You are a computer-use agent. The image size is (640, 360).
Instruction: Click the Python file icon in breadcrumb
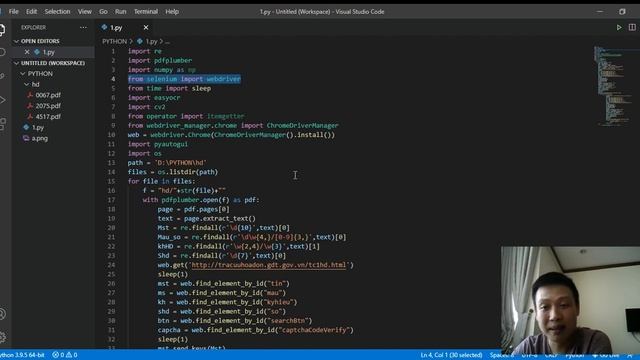click(x=140, y=41)
